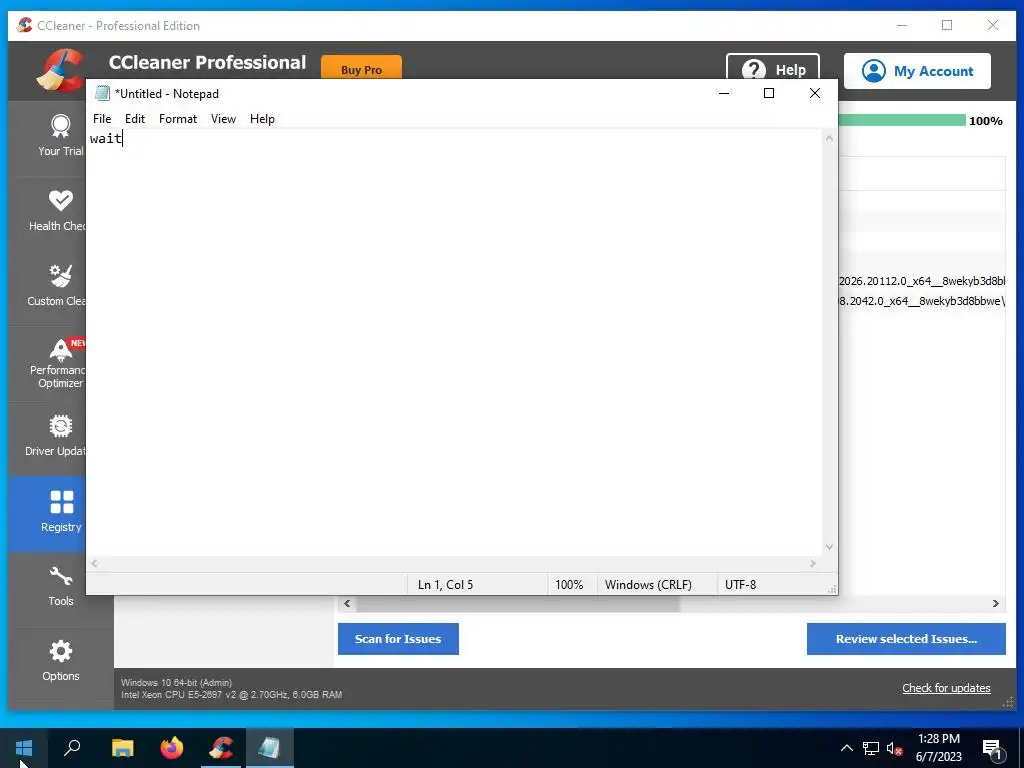Click Review selected Issues button
The image size is (1024, 768).
coord(906,639)
